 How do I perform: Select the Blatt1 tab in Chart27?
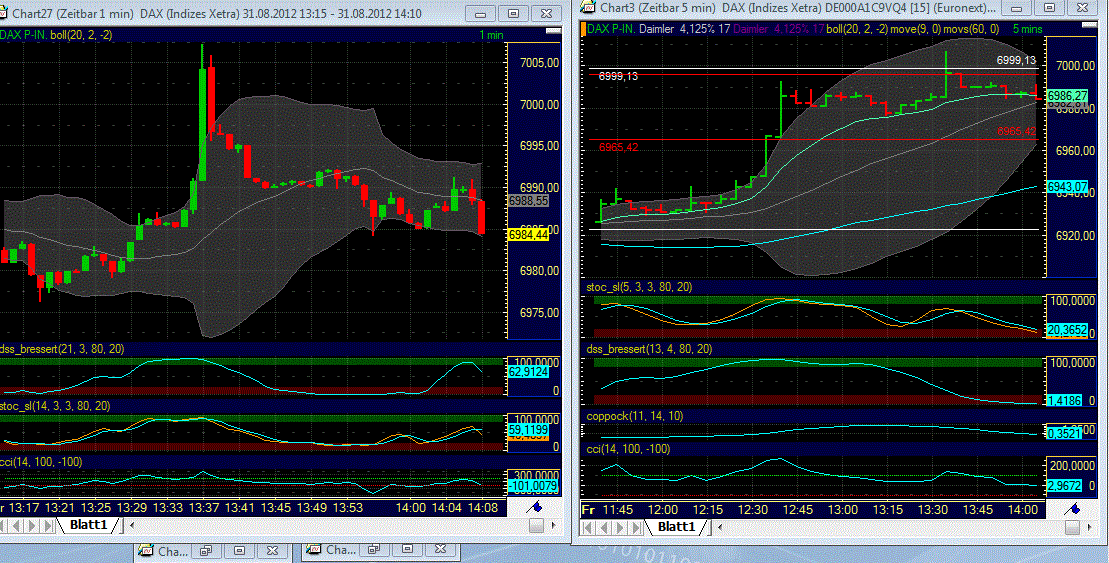[88, 525]
